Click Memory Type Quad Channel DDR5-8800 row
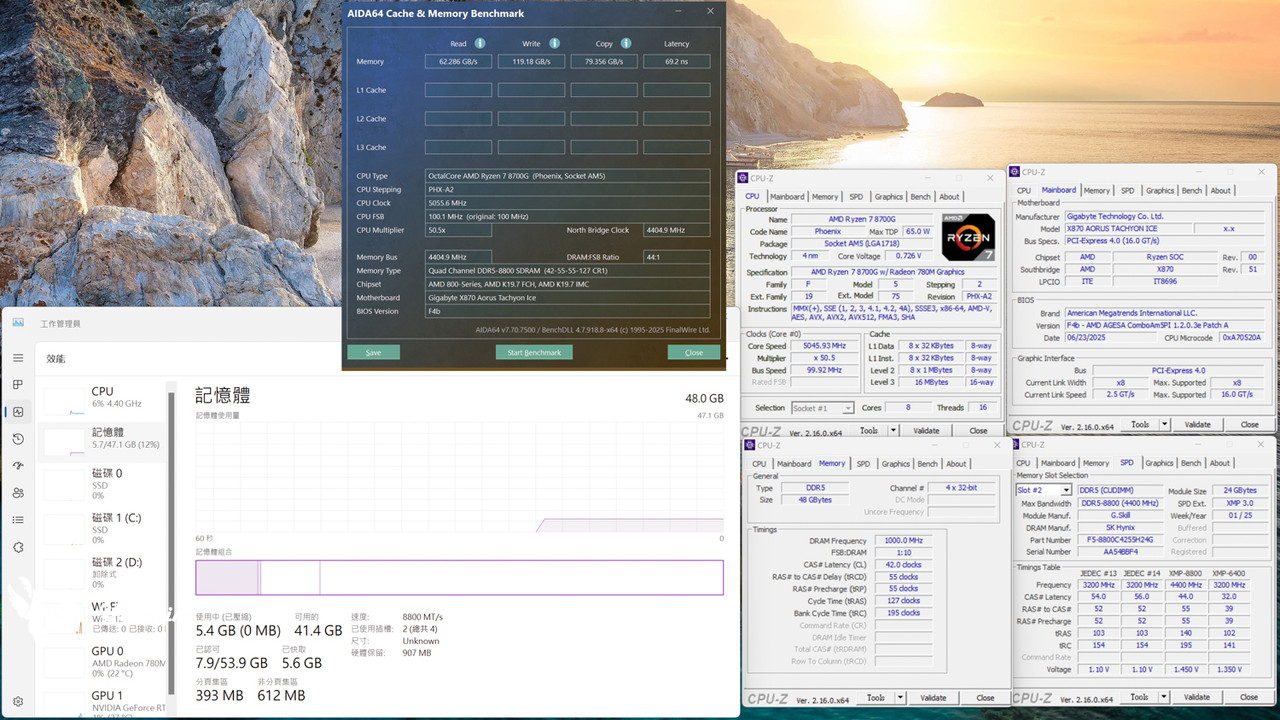The width and height of the screenshot is (1280, 720). pos(568,271)
